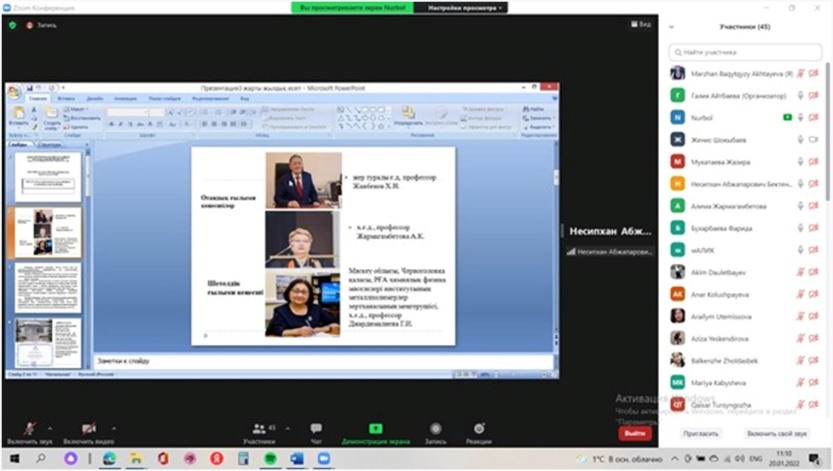Open Spotify from Windows taskbar
833x471 pixels.
tap(269, 459)
